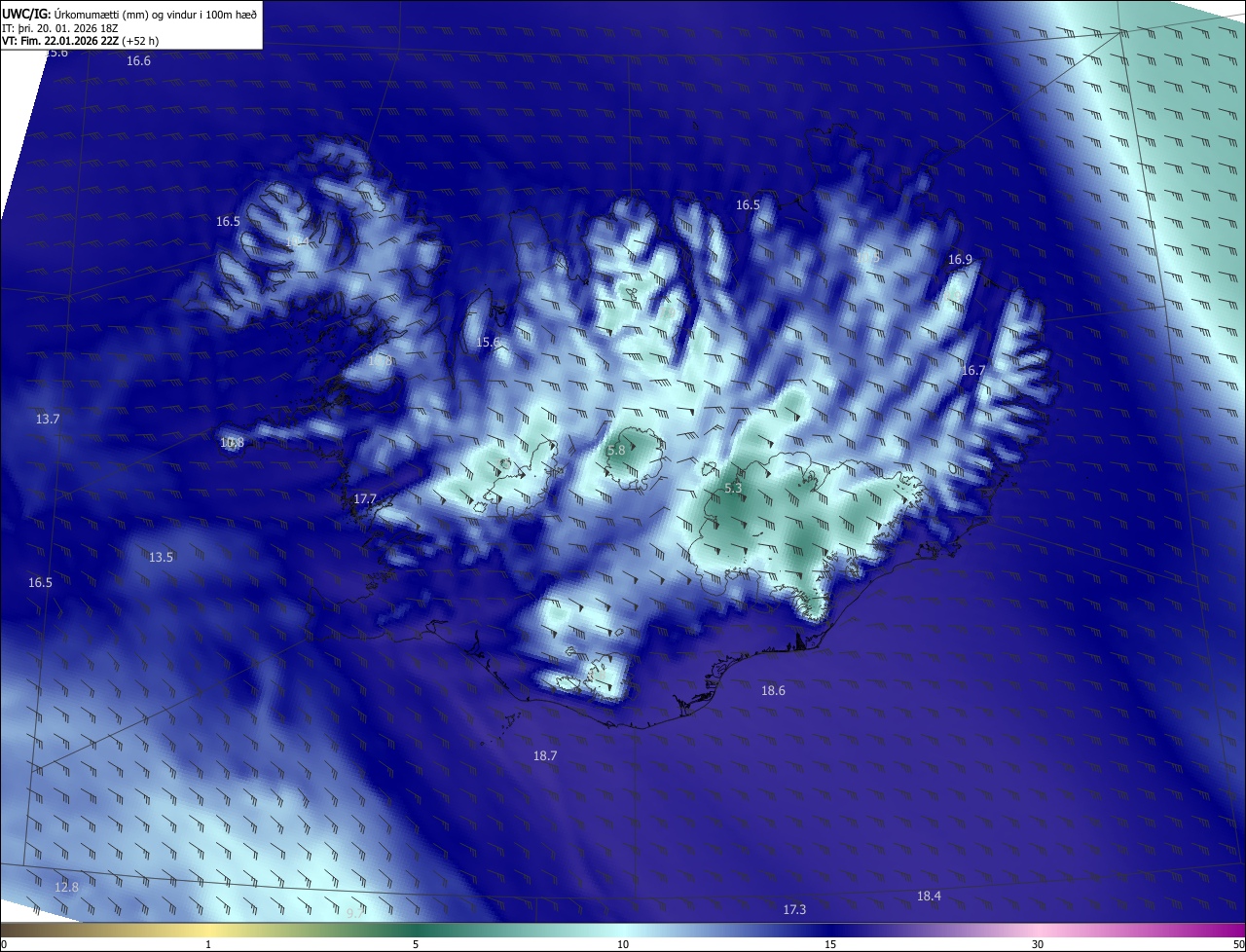Click the 30 tick on color scale
The width and height of the screenshot is (1246, 952).
click(x=1038, y=945)
